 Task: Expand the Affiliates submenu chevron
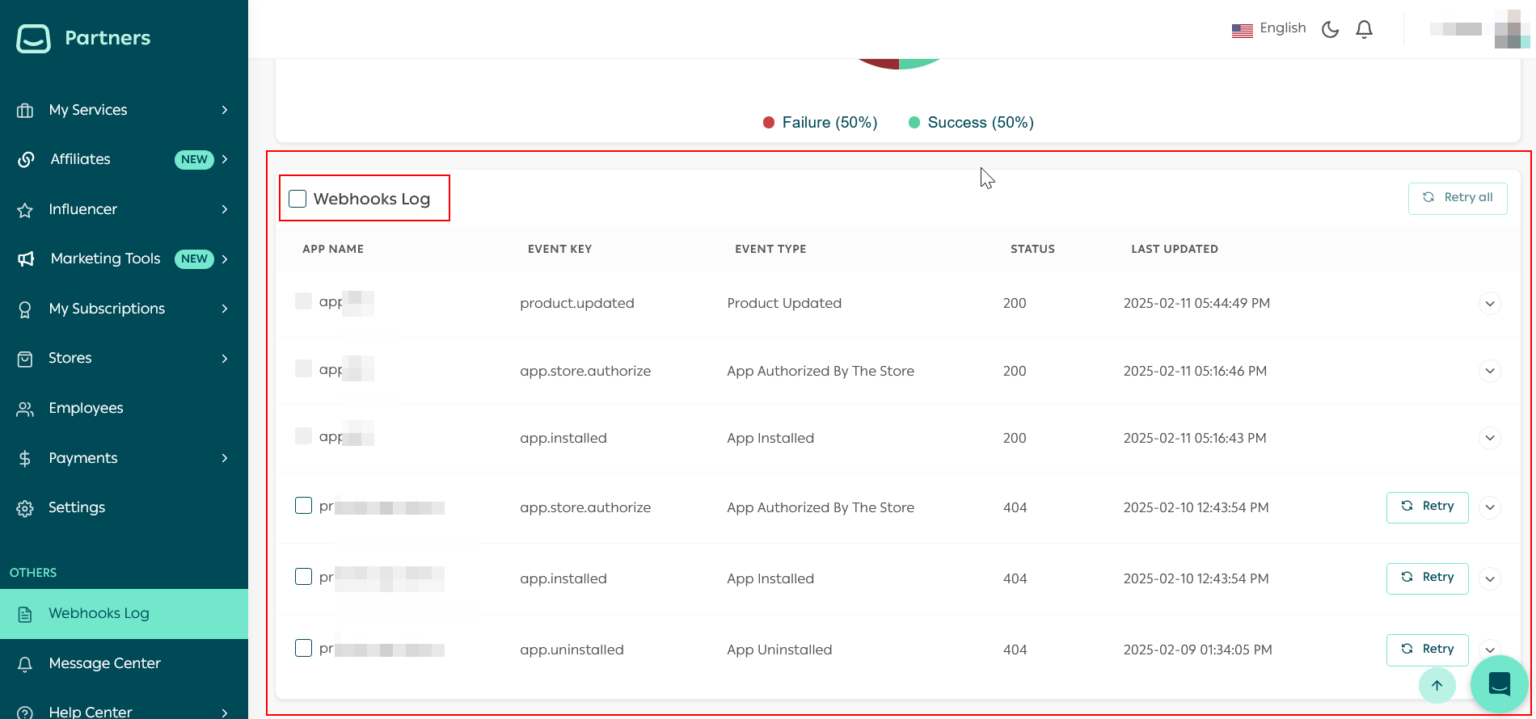[225, 159]
